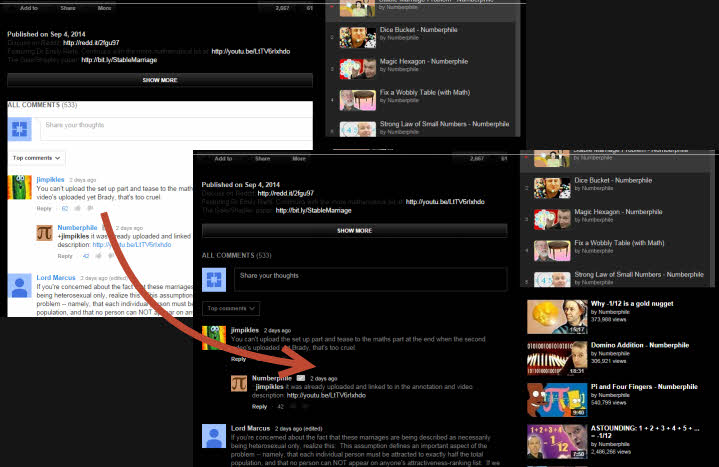Reply to Numberphile's comment in the white screenshot
This screenshot has height=467, width=719.
click(x=65, y=256)
